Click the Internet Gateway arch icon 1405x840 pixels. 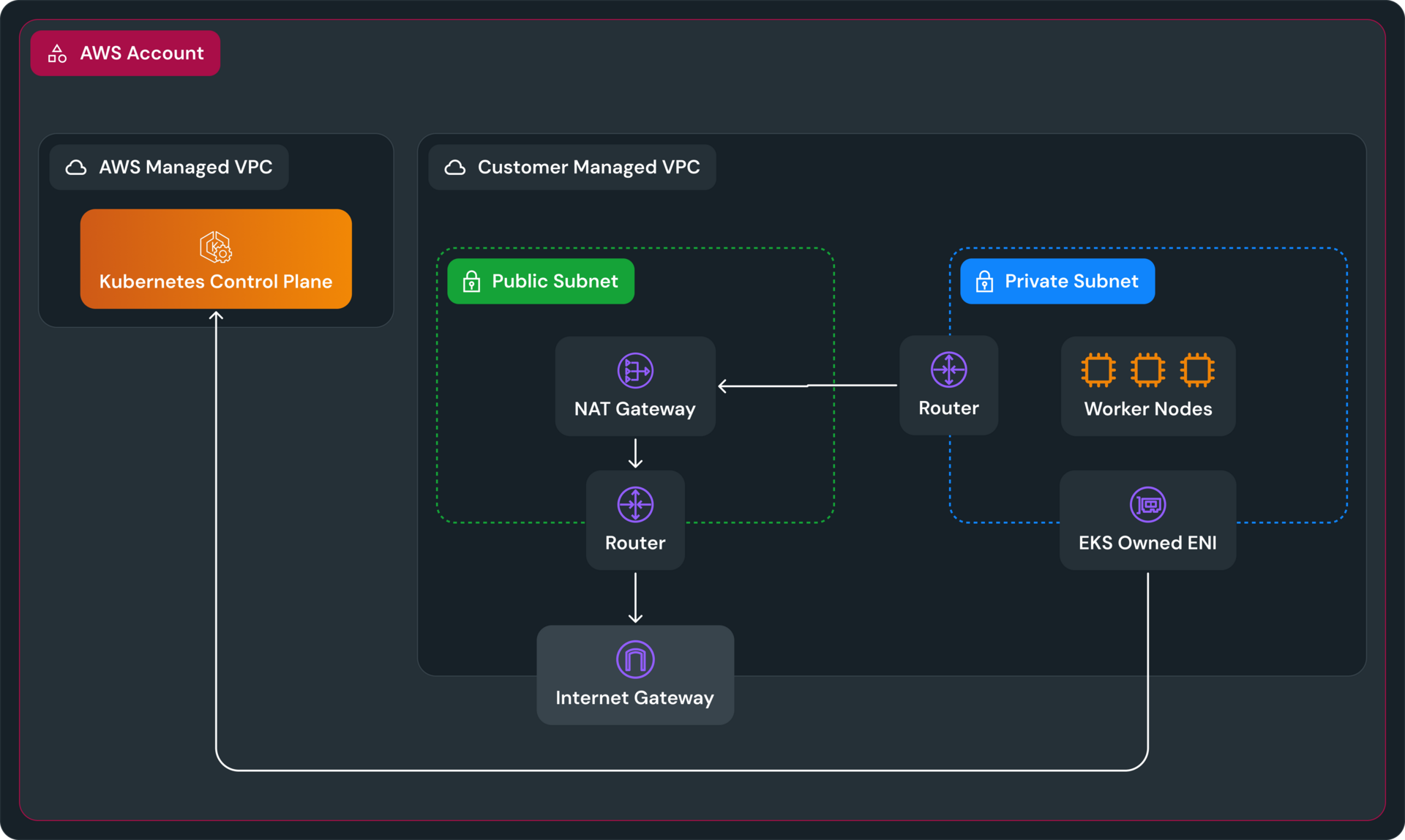coord(635,659)
